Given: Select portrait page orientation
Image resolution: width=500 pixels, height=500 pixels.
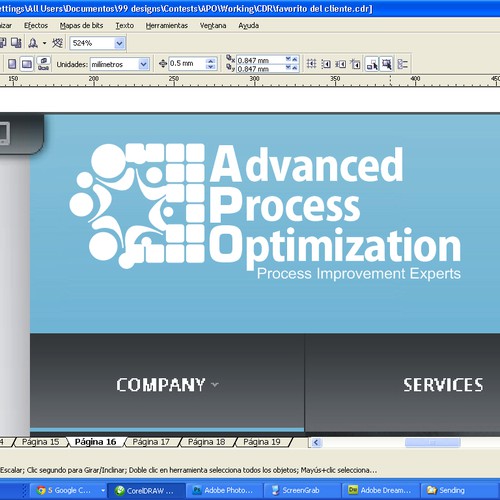Looking at the screenshot, I should 12,64.
